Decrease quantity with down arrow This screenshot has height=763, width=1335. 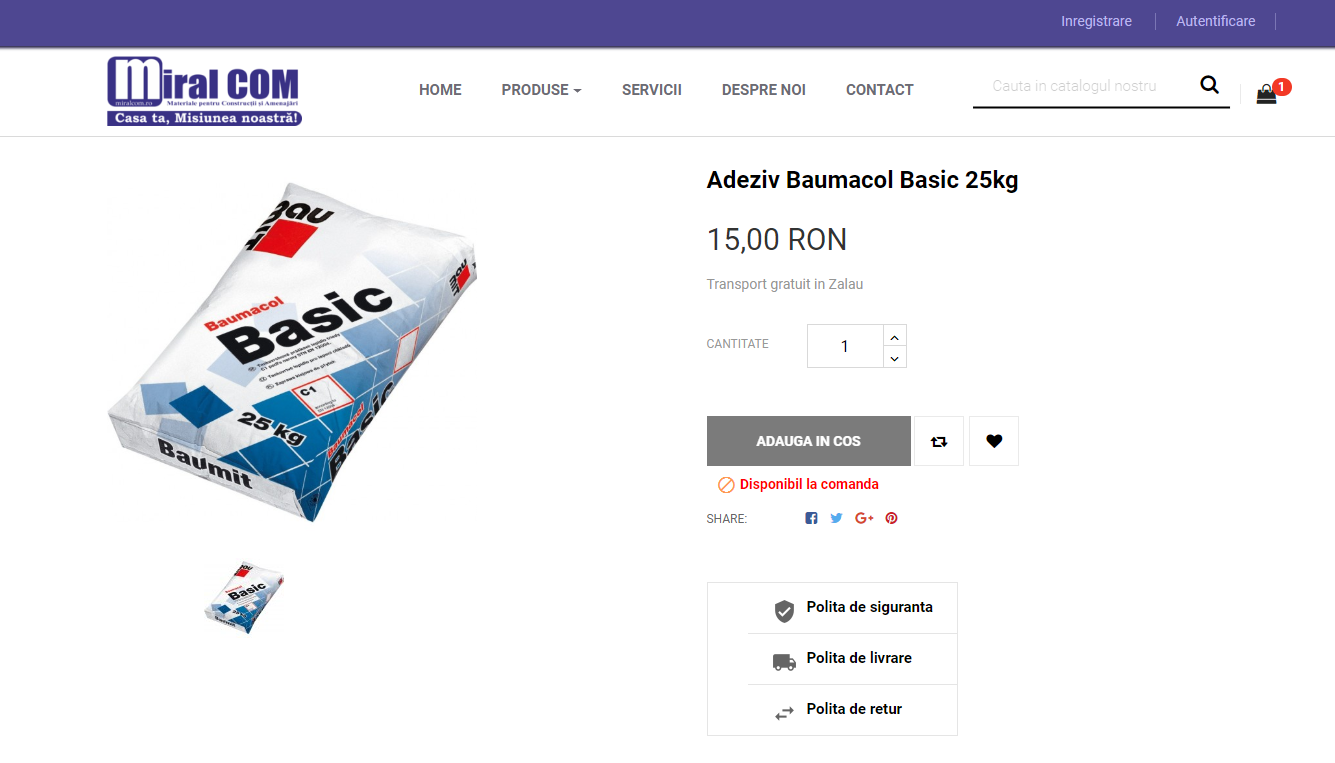[895, 357]
